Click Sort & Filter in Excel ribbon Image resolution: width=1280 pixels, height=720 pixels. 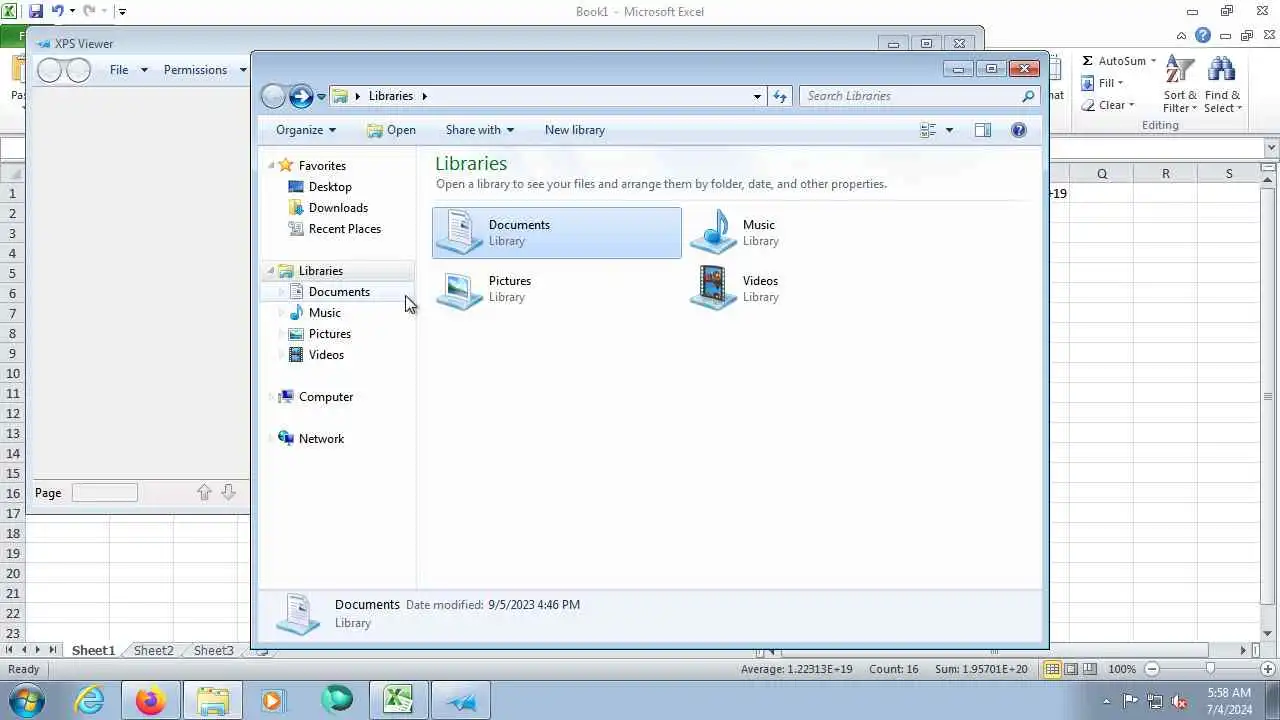click(1180, 86)
